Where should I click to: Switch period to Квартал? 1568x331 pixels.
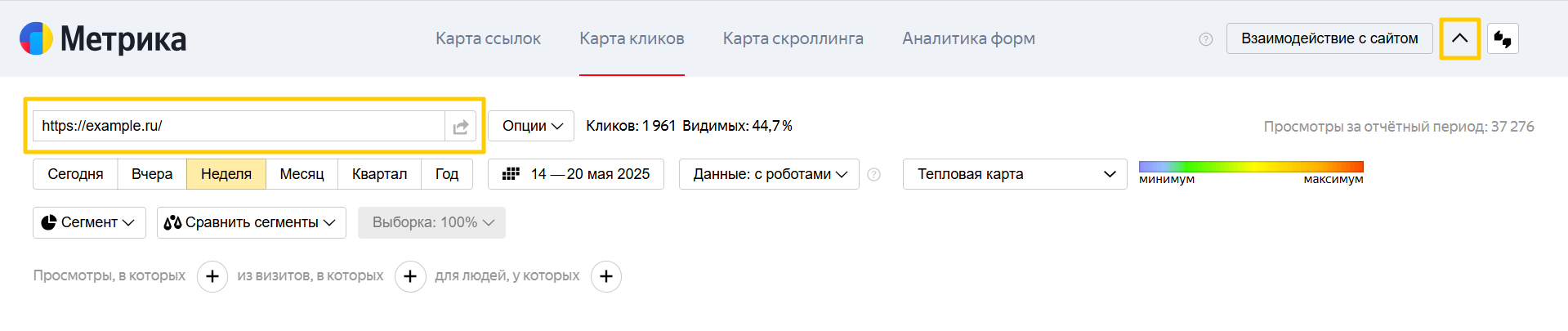(379, 174)
